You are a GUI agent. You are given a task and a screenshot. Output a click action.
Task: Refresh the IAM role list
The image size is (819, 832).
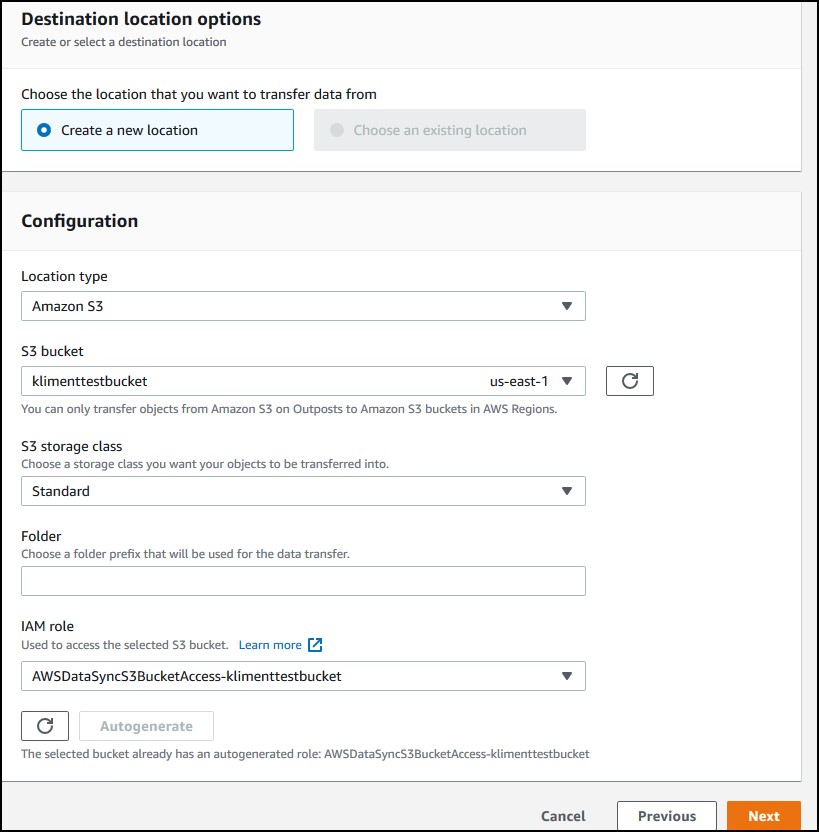[x=45, y=726]
